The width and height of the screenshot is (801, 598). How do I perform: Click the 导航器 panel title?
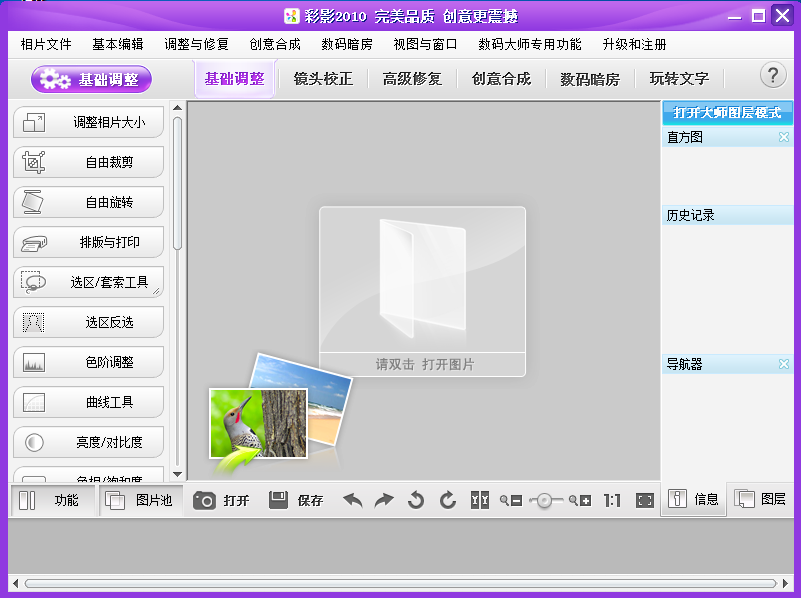pos(685,364)
